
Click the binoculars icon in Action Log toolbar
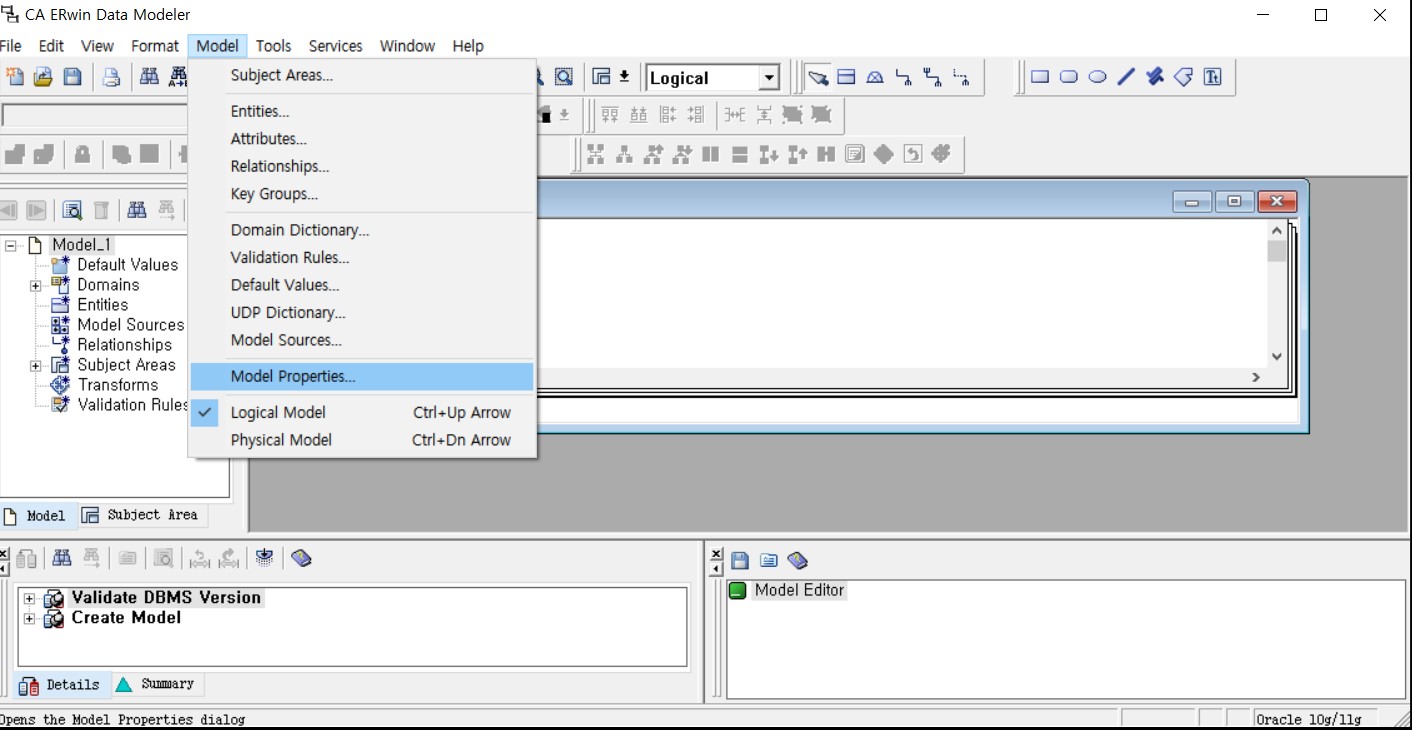[x=62, y=558]
